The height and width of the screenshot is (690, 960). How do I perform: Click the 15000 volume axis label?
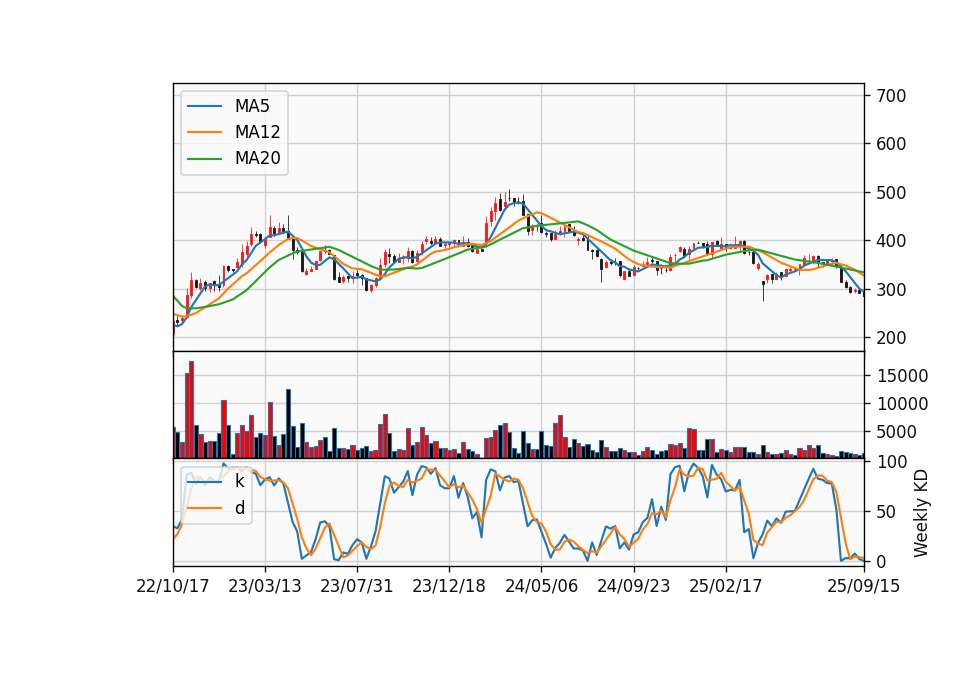pos(902,376)
